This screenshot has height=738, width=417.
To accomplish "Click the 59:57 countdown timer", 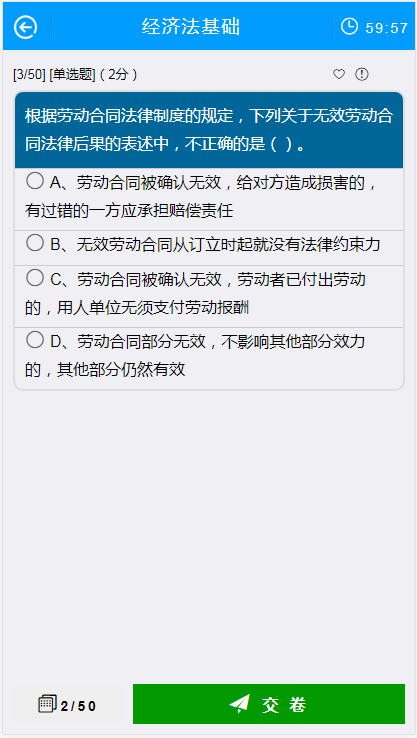I will tap(386, 28).
